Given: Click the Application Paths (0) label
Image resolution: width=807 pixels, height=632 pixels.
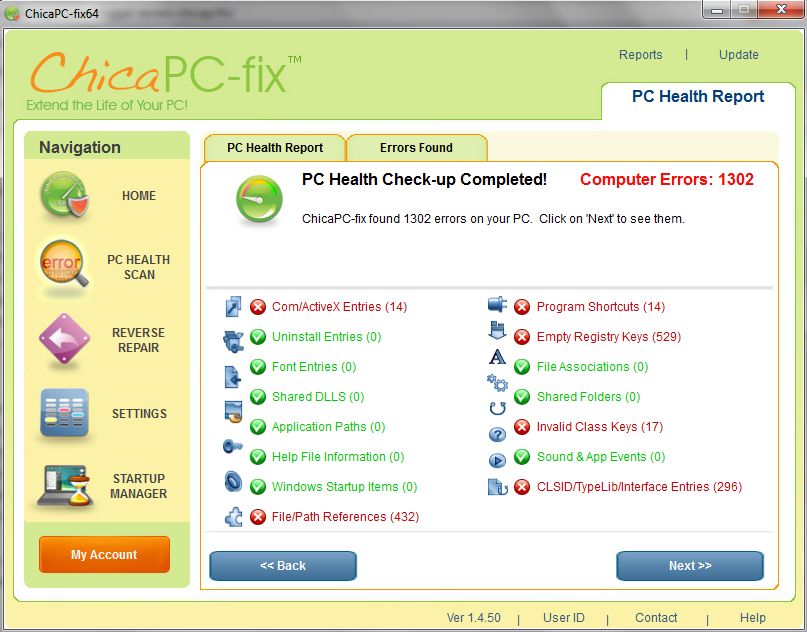Looking at the screenshot, I should coord(328,427).
